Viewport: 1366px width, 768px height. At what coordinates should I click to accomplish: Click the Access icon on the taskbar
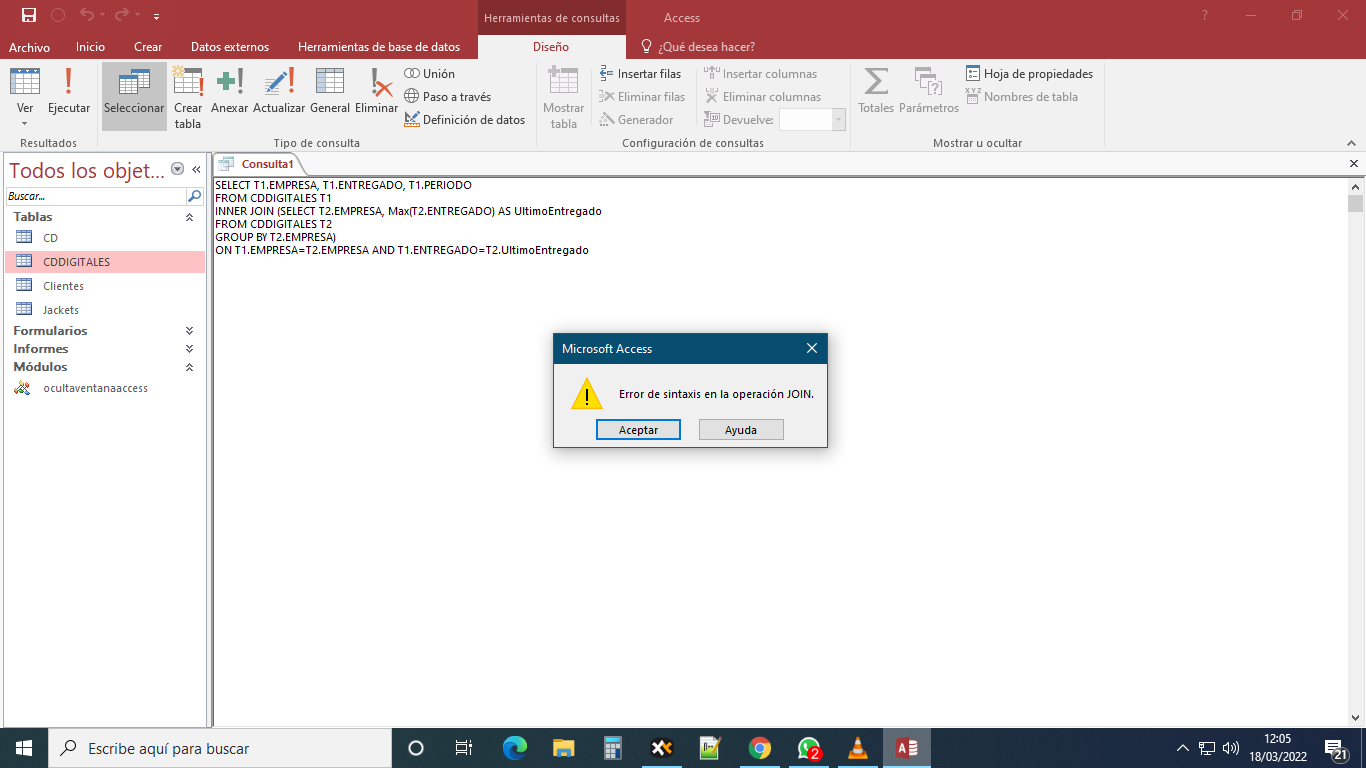coord(907,748)
